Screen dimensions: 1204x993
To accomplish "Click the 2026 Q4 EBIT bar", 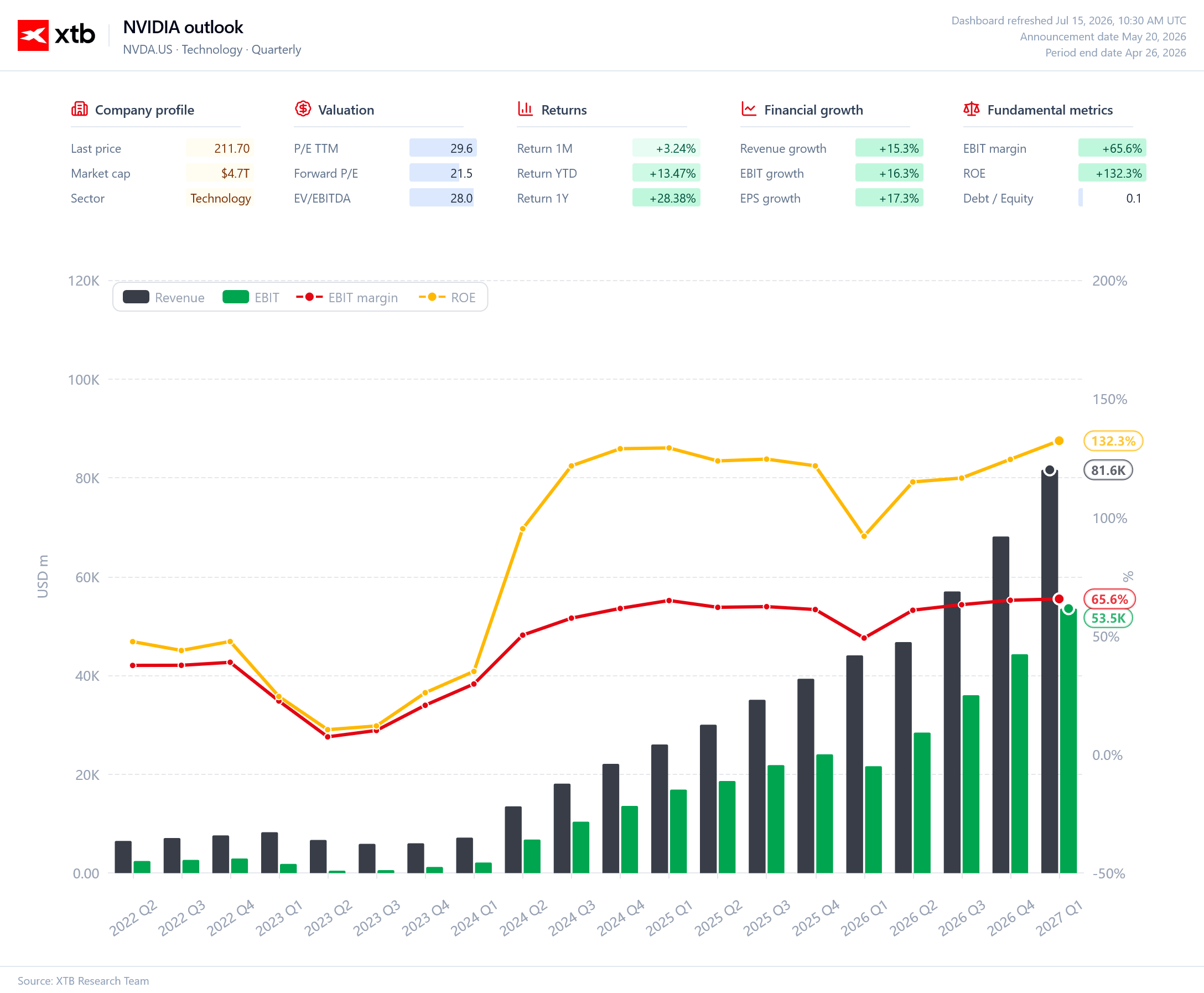I will (1019, 764).
